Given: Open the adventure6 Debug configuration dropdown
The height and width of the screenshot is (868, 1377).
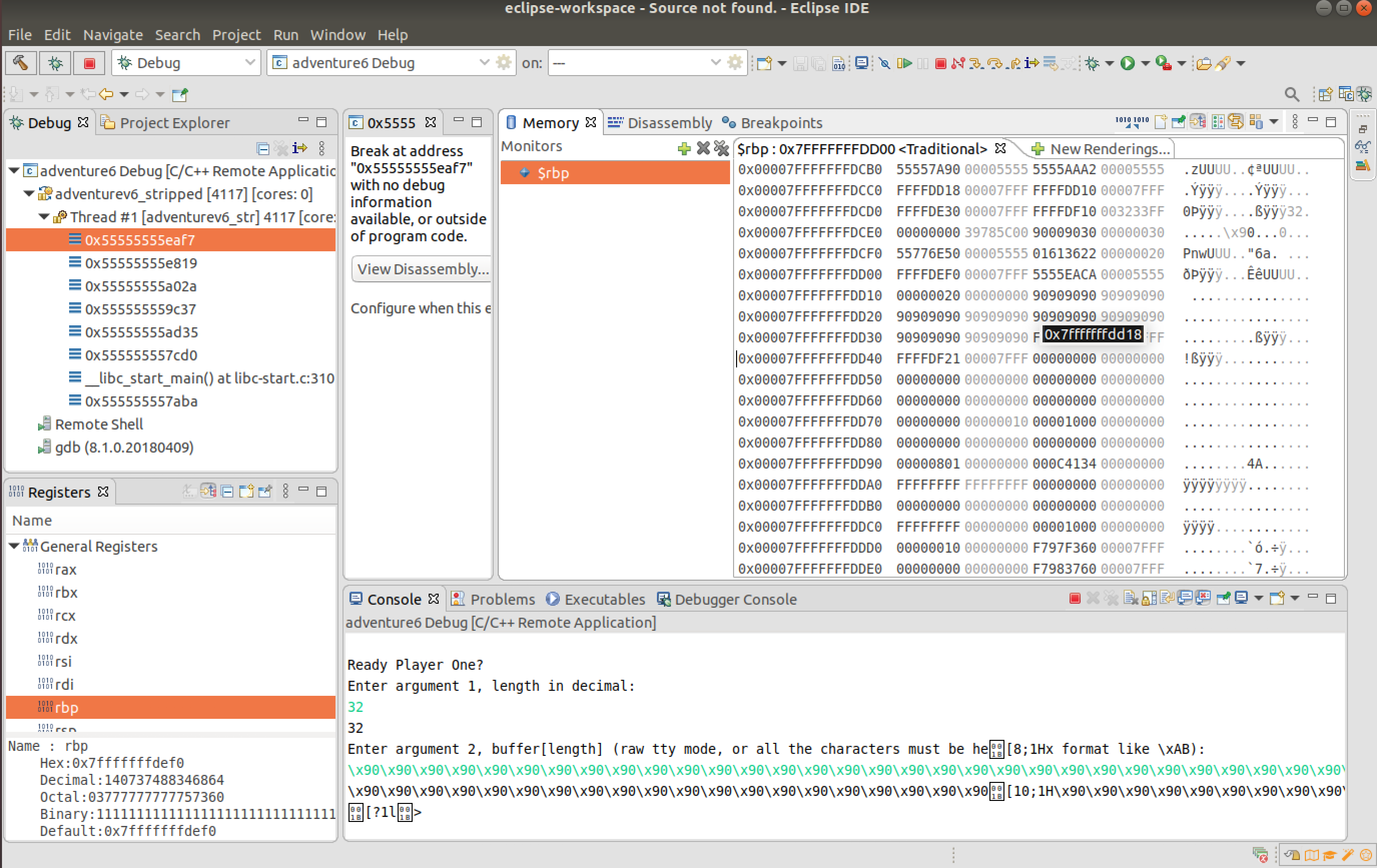Looking at the screenshot, I should pyautogui.click(x=484, y=63).
